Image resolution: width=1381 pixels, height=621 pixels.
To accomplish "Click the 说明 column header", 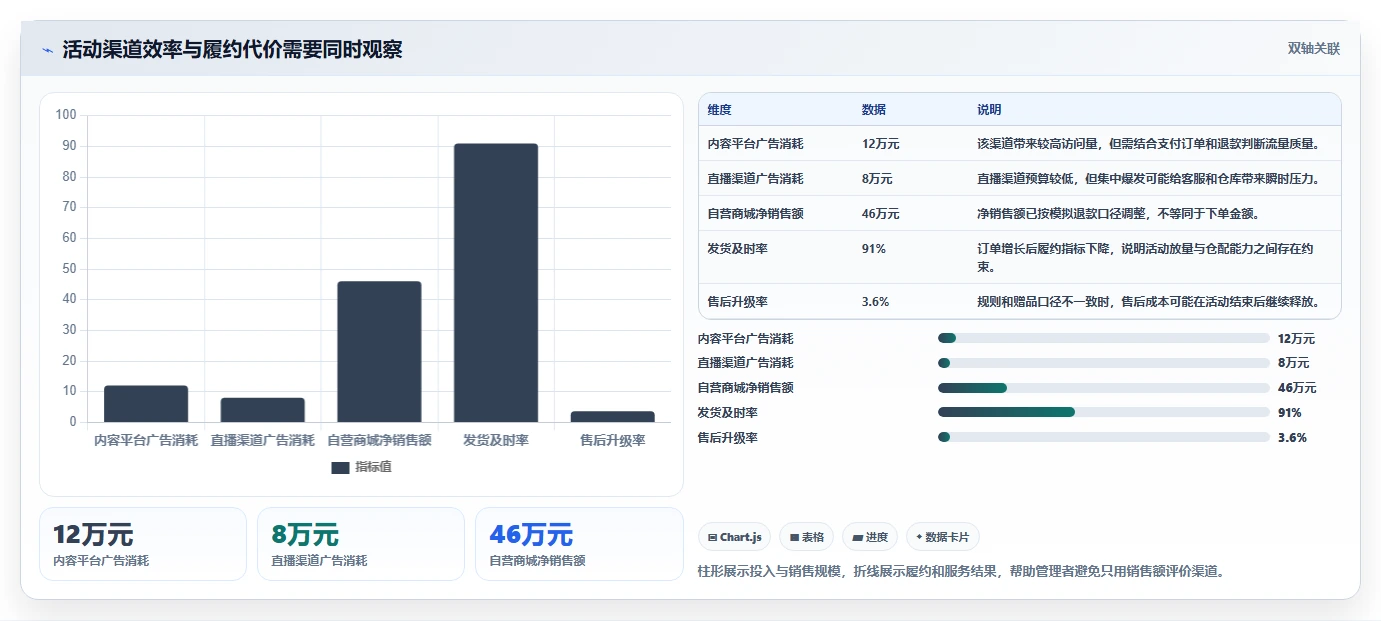I will (989, 110).
